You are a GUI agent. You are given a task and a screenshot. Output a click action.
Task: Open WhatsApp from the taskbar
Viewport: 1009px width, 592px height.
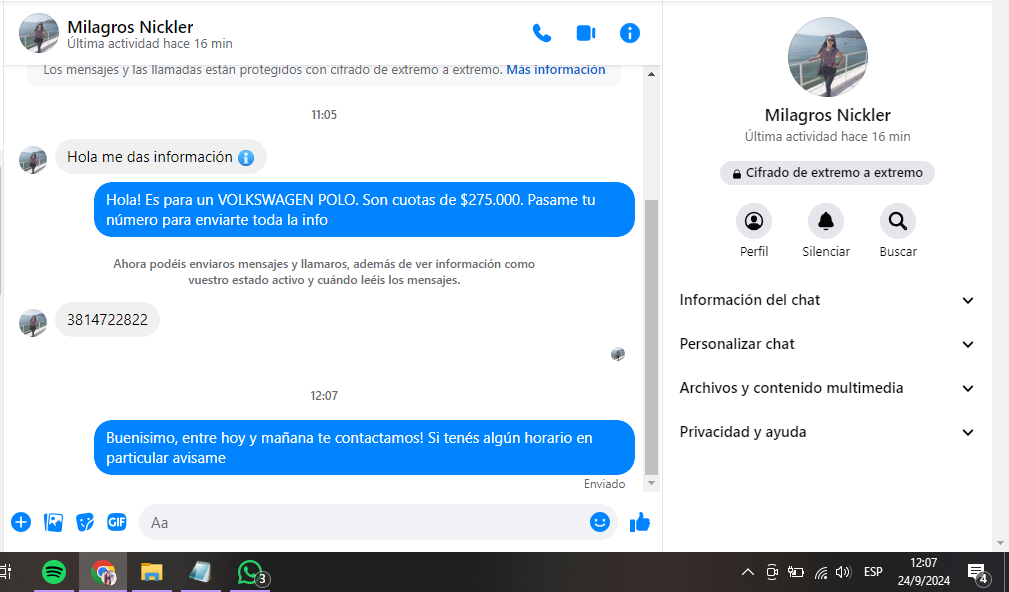click(x=250, y=572)
